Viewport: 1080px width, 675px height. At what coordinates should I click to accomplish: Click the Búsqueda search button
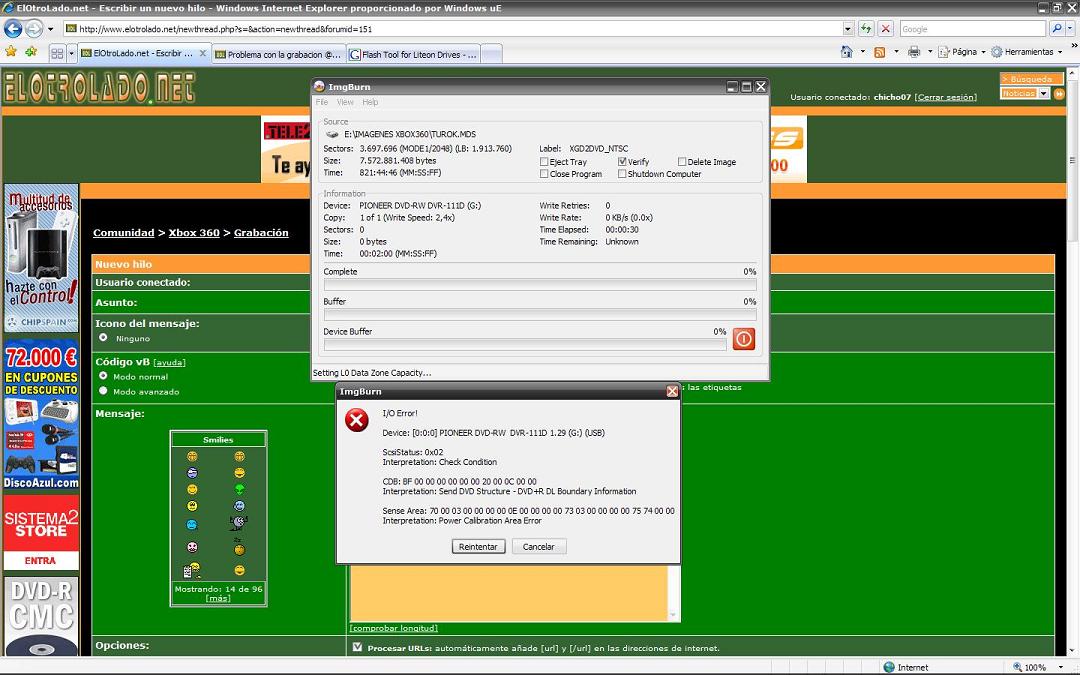[x=1031, y=79]
